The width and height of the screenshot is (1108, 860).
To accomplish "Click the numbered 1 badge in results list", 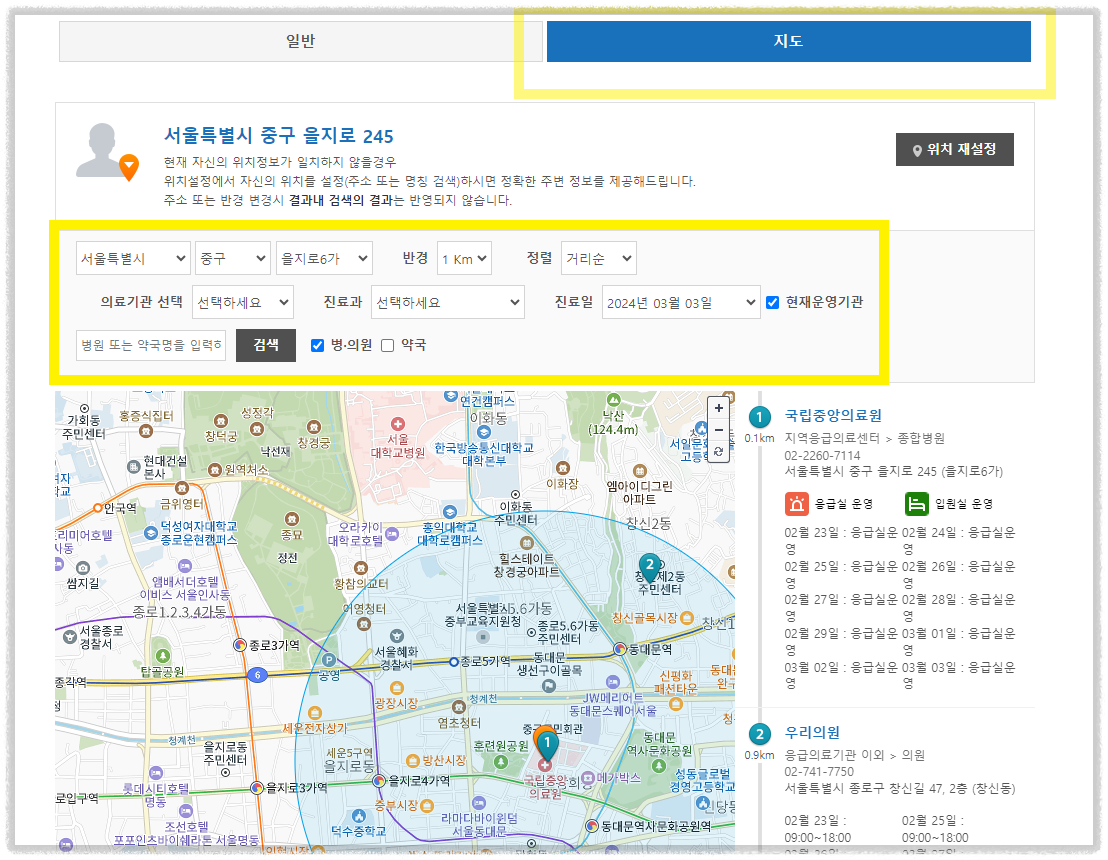I will pyautogui.click(x=760, y=417).
